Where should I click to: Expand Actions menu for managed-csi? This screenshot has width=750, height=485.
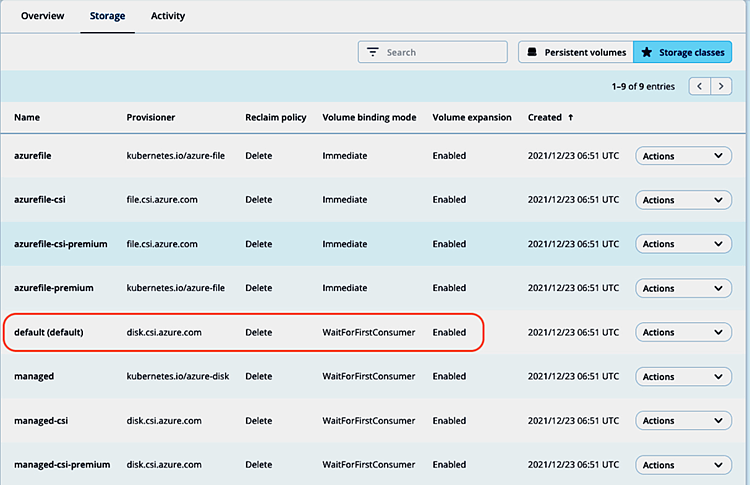pyautogui.click(x=683, y=421)
